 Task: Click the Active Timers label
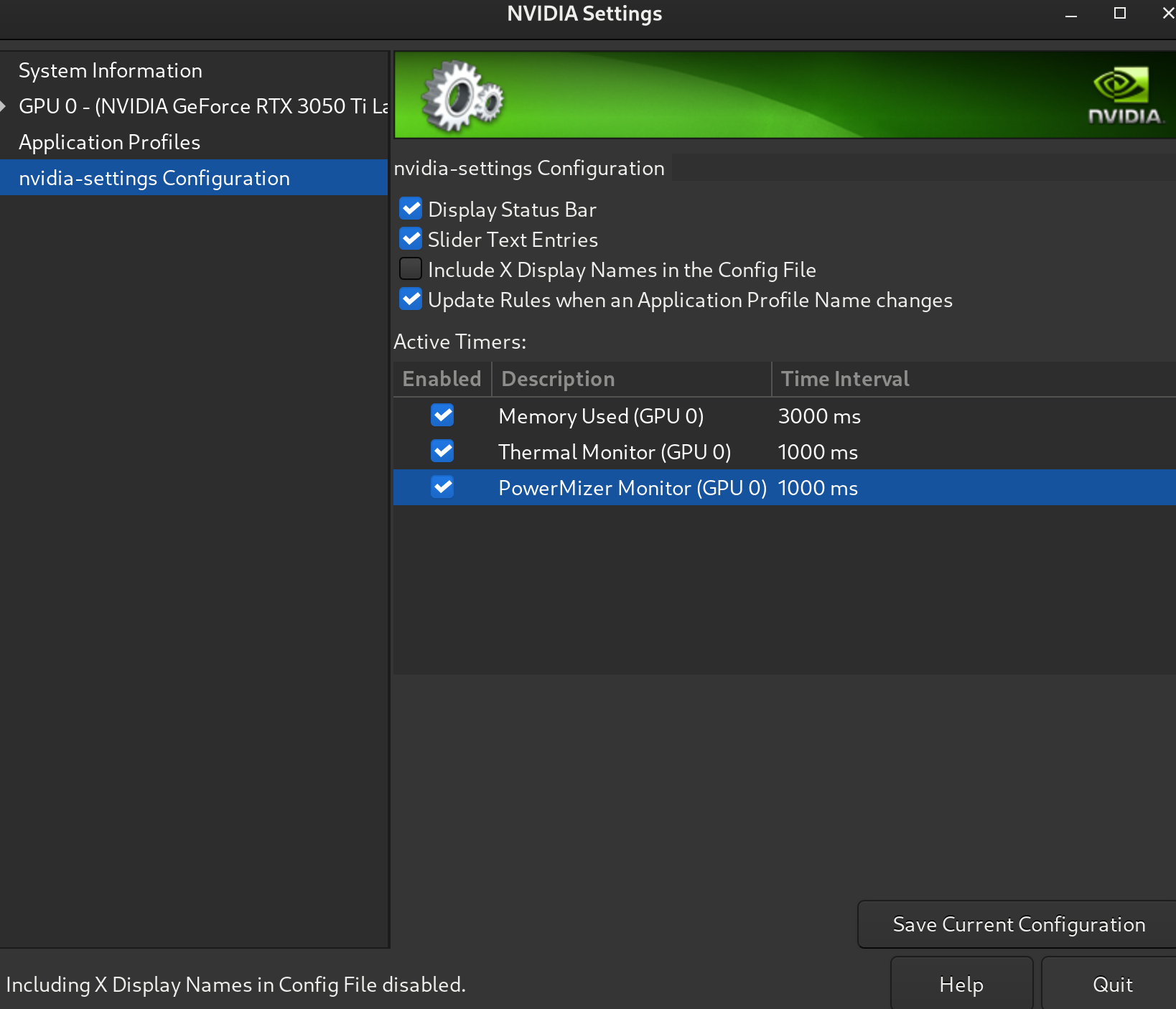point(459,342)
